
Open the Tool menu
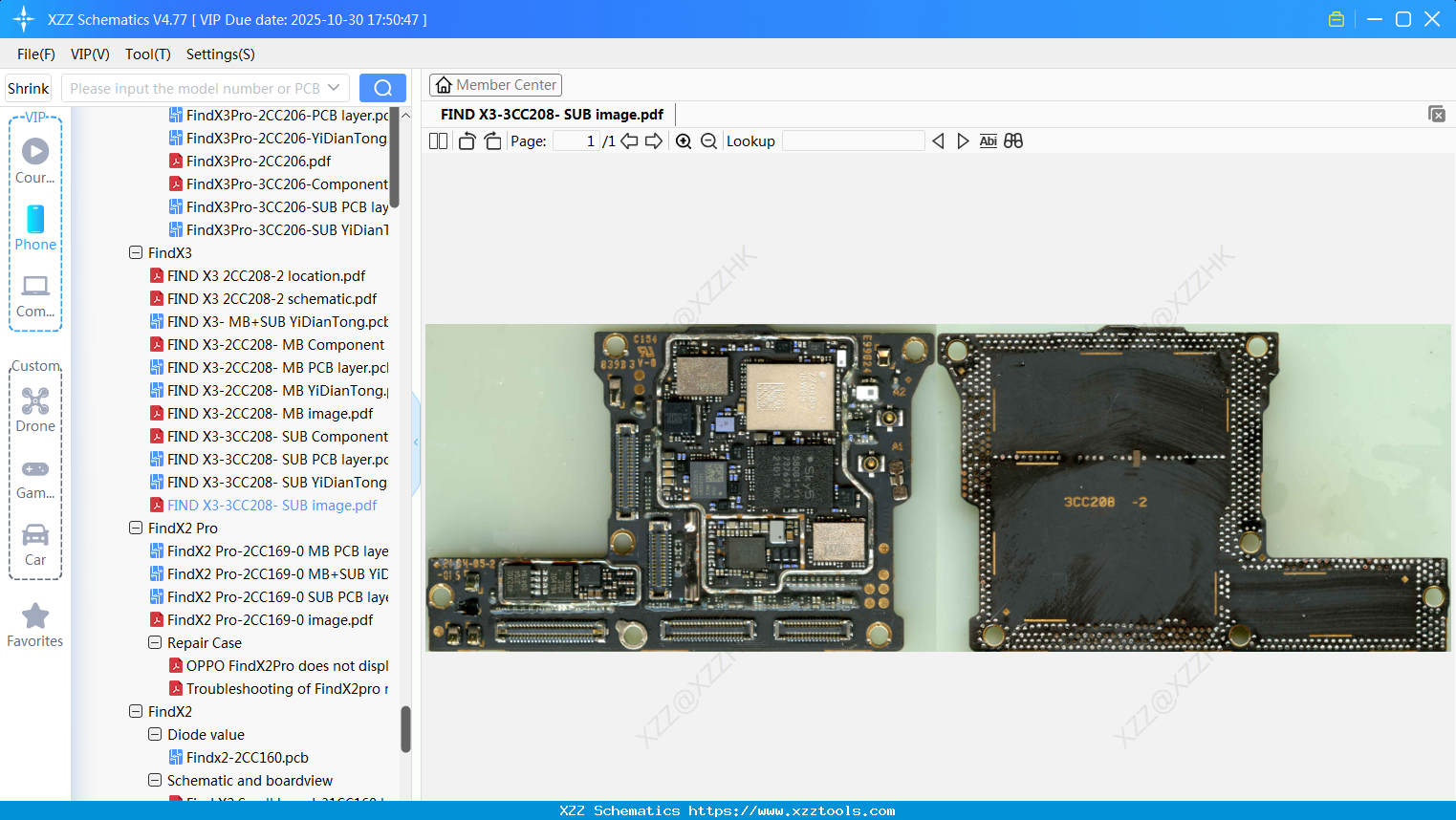point(148,54)
